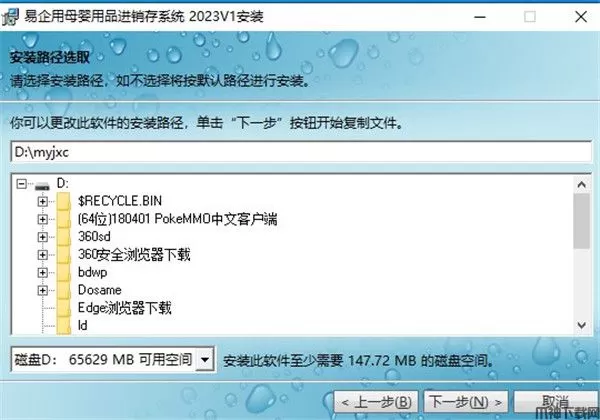
Task: Collapse the D: drive tree node
Action: (x=21, y=184)
